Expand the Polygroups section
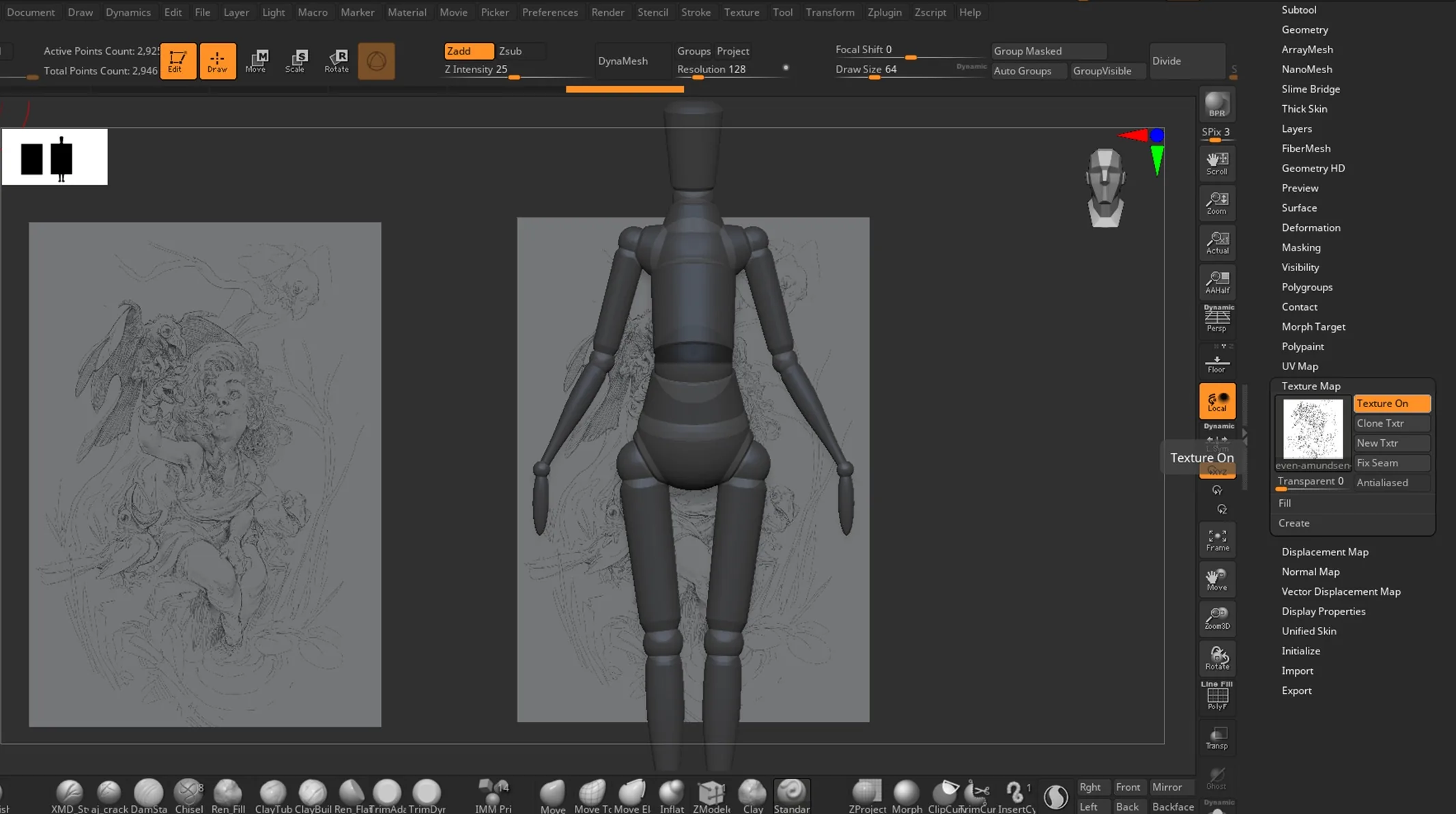This screenshot has width=1456, height=814. pos(1307,287)
